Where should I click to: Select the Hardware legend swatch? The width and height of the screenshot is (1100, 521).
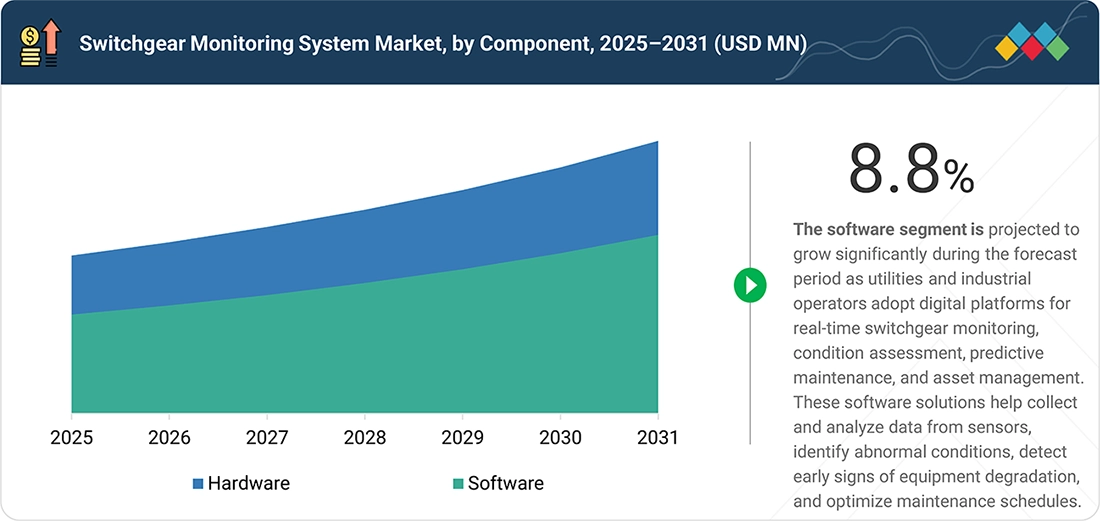point(198,484)
